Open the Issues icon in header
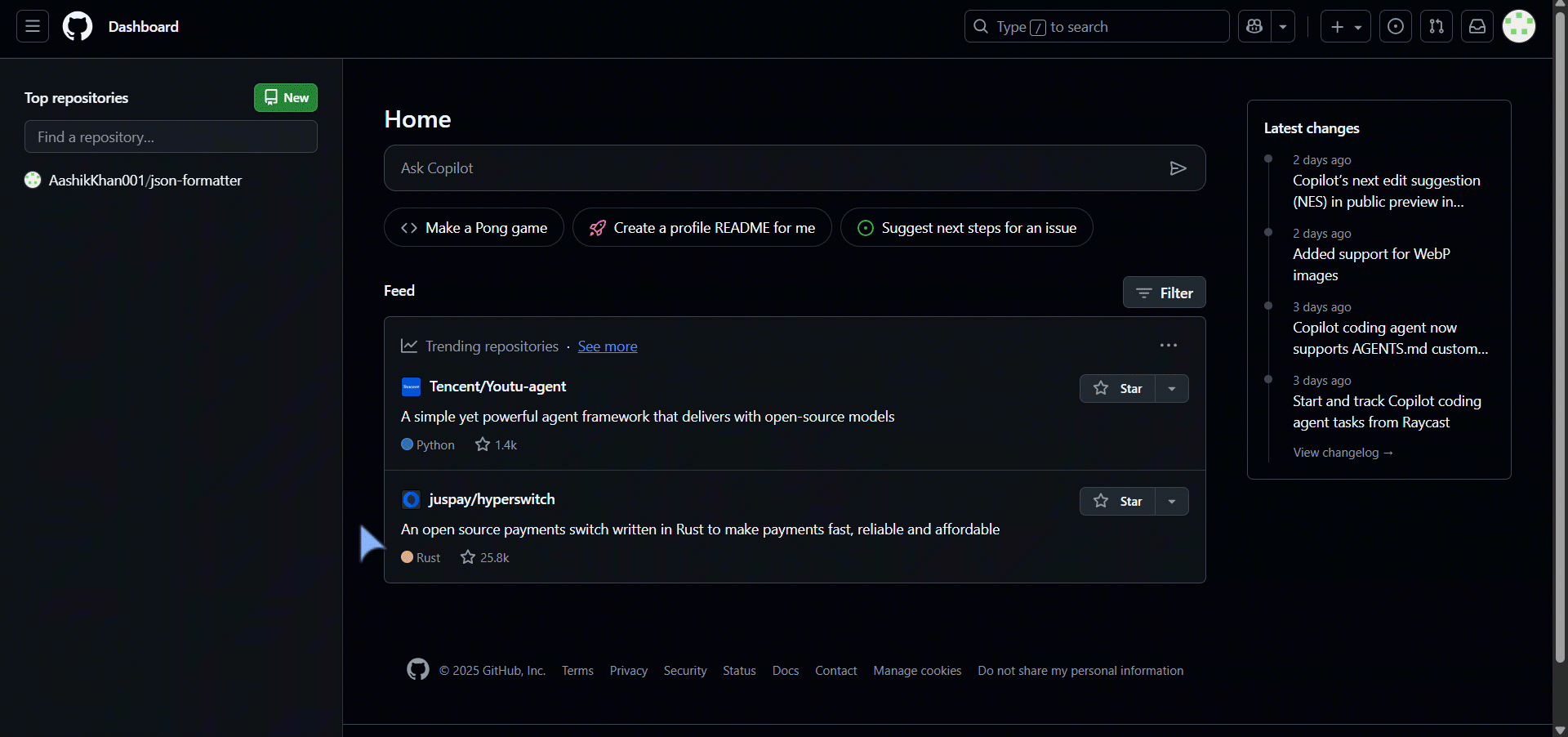Image resolution: width=1568 pixels, height=737 pixels. tap(1396, 27)
